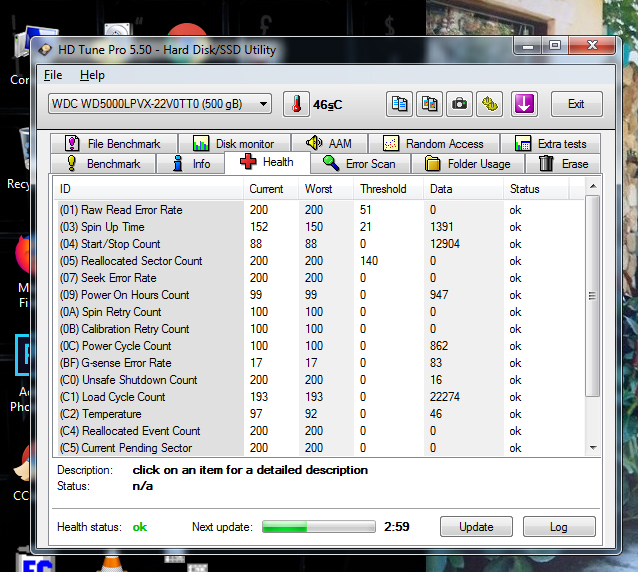Select the Seek Error Rate row
Image resolution: width=638 pixels, height=572 pixels.
click(319, 278)
